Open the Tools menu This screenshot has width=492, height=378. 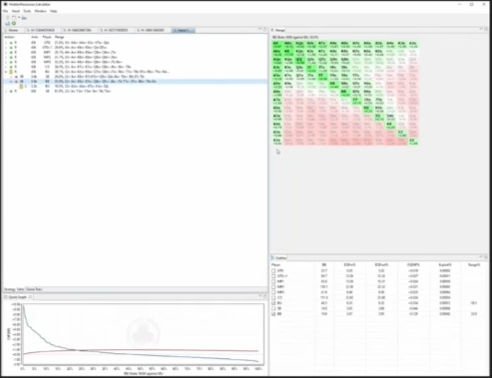click(27, 11)
